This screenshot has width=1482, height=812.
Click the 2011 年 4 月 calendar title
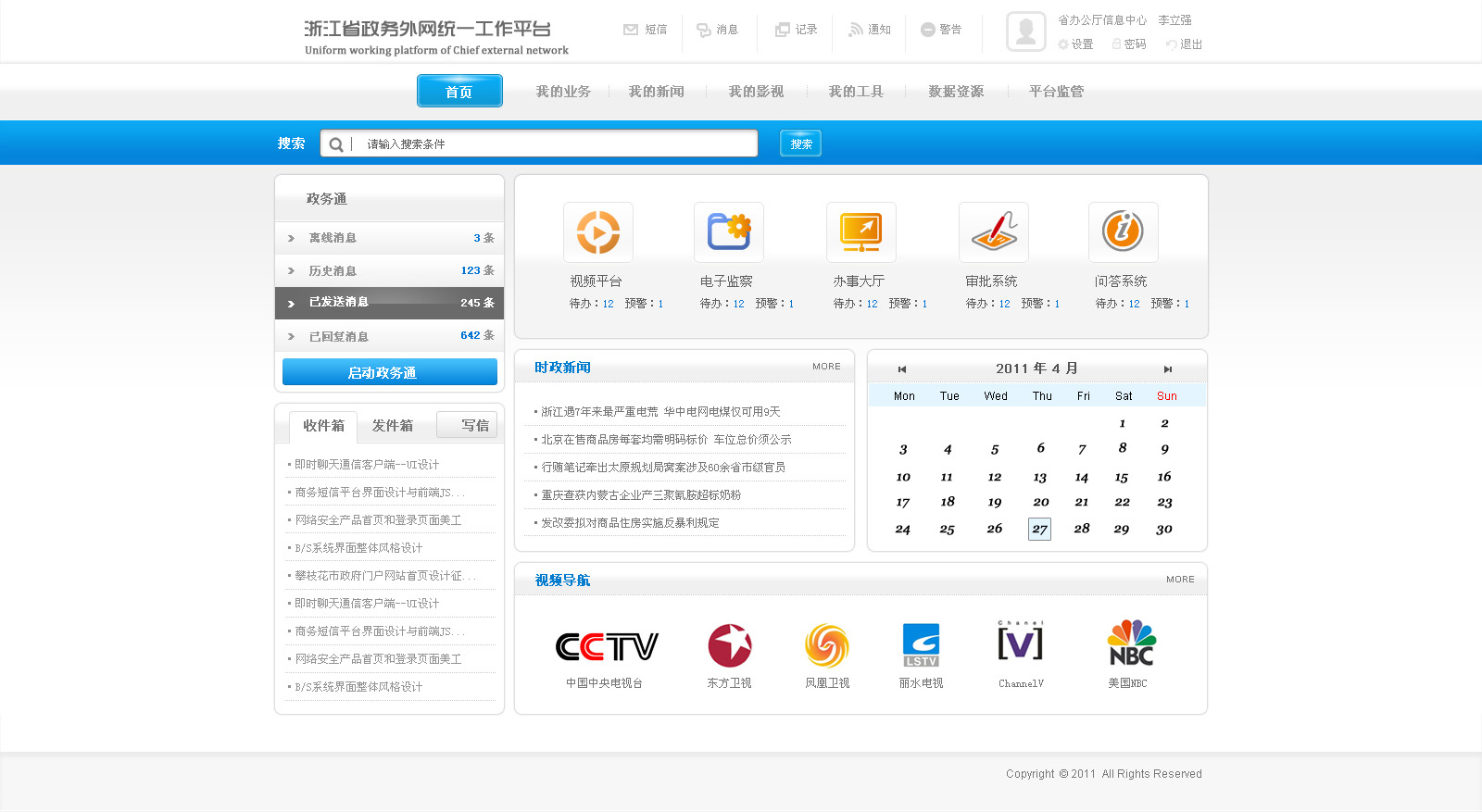(x=1036, y=369)
